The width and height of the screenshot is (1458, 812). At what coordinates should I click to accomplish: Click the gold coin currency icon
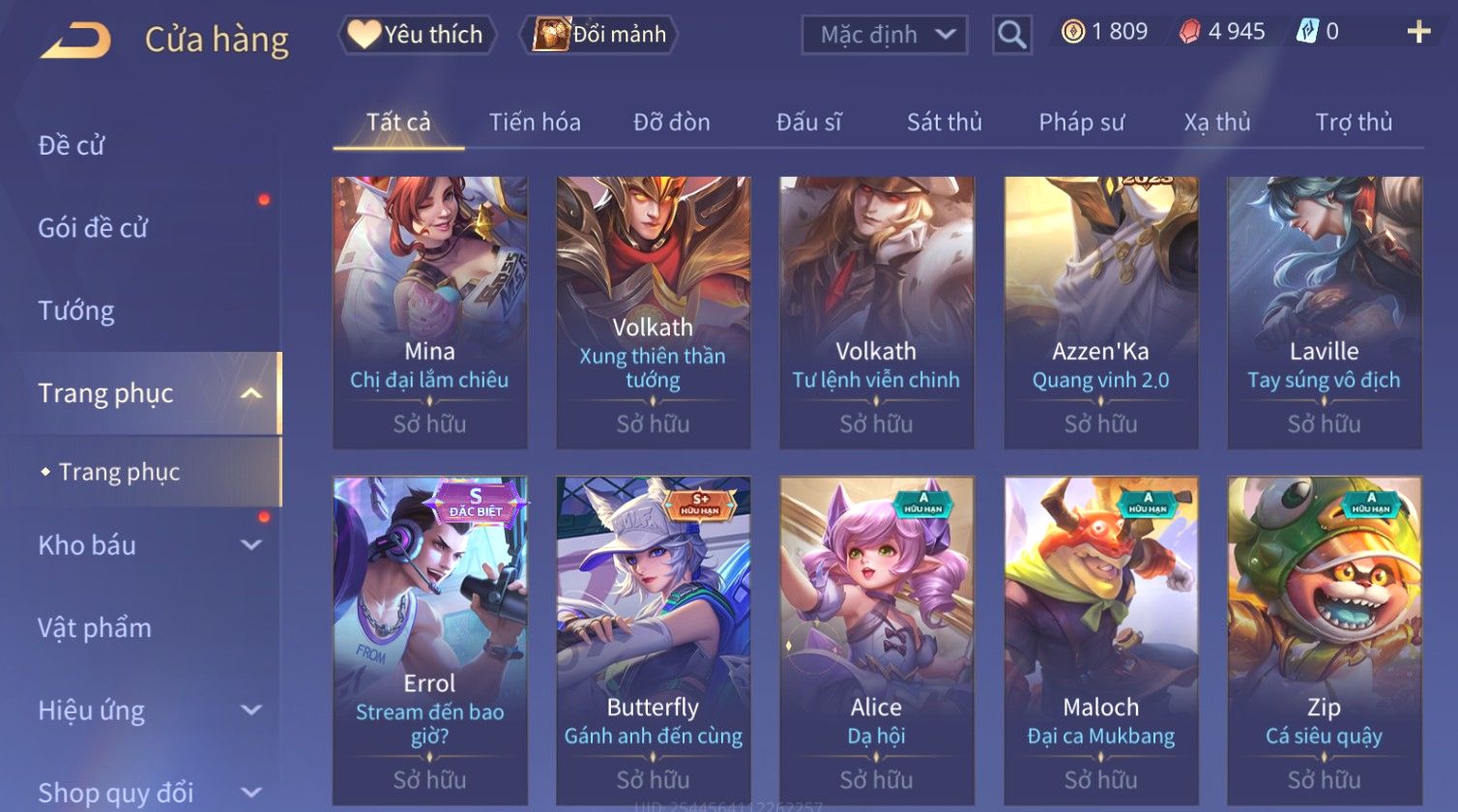[1072, 32]
